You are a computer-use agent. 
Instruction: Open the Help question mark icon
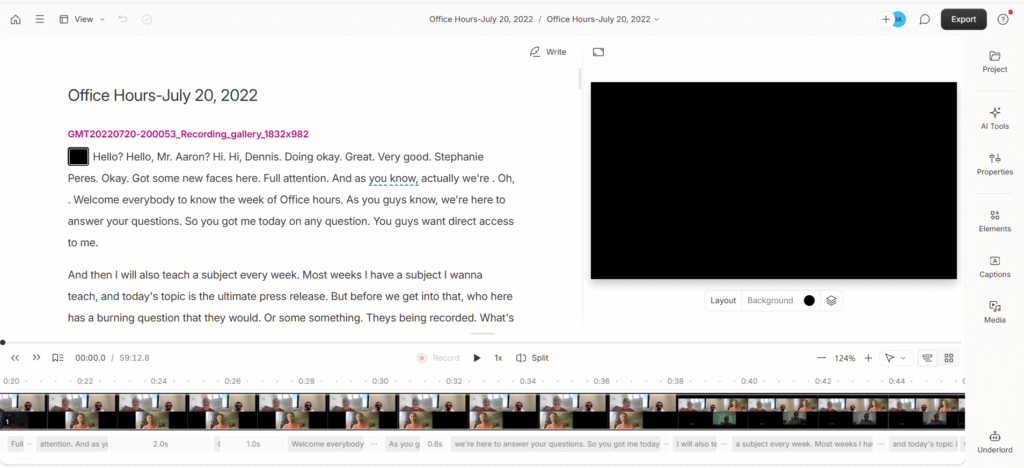1003,19
